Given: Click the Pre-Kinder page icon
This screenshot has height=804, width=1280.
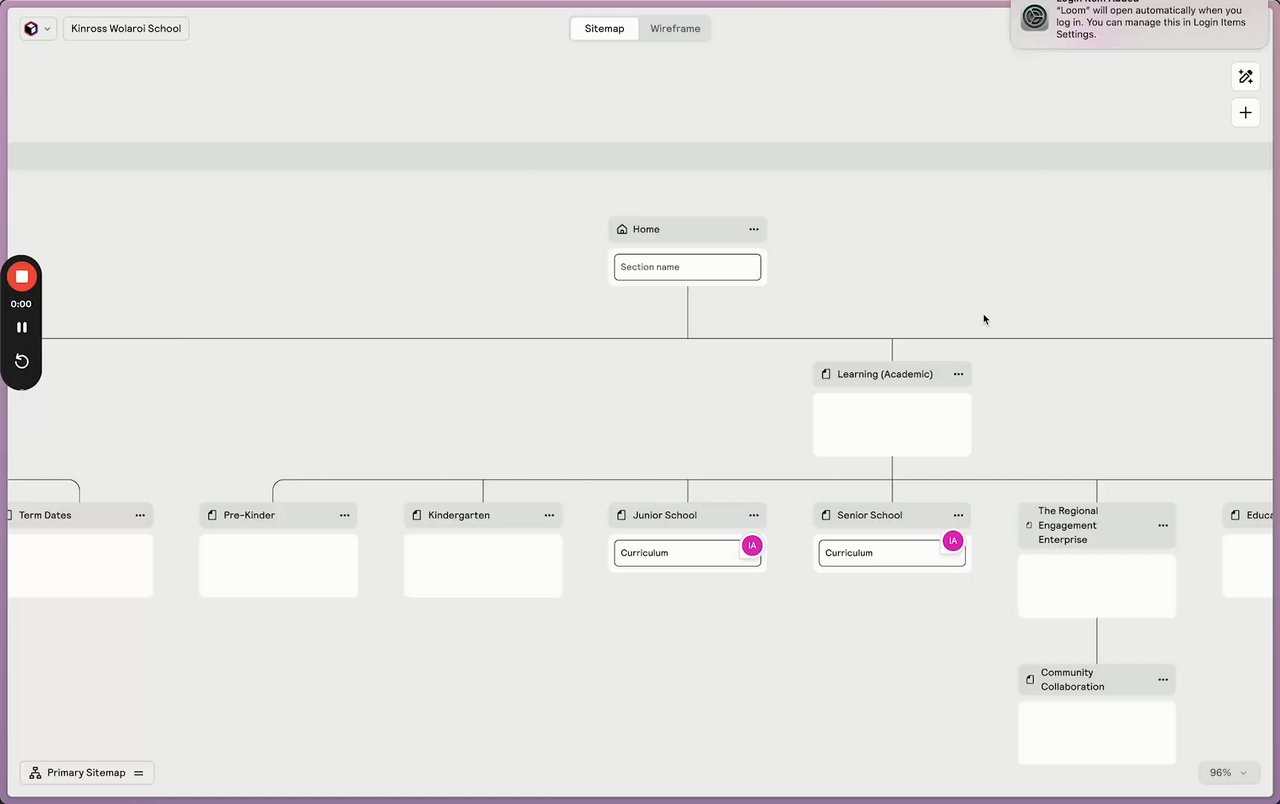Looking at the screenshot, I should pos(212,515).
